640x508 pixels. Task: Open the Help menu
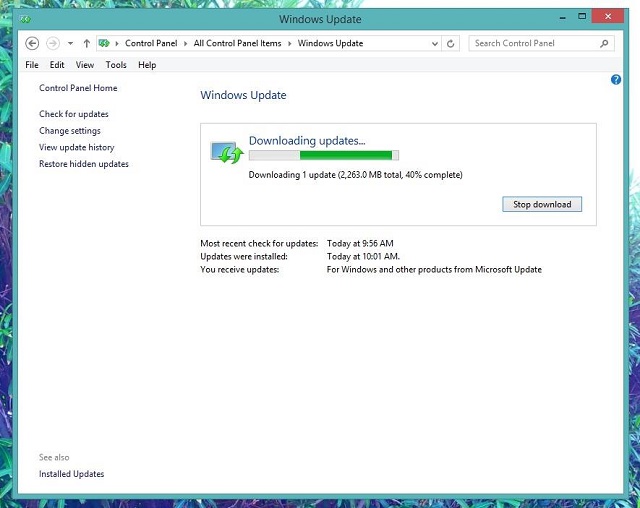tap(147, 65)
